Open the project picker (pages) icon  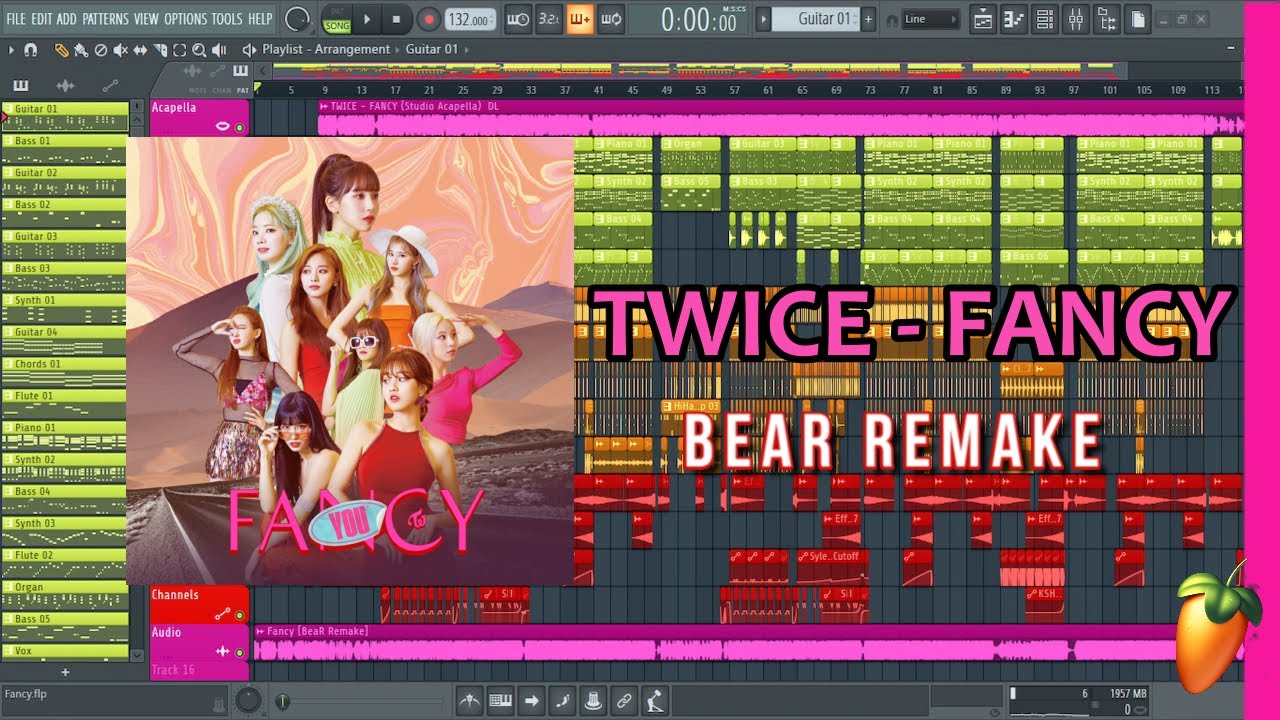[1138, 18]
